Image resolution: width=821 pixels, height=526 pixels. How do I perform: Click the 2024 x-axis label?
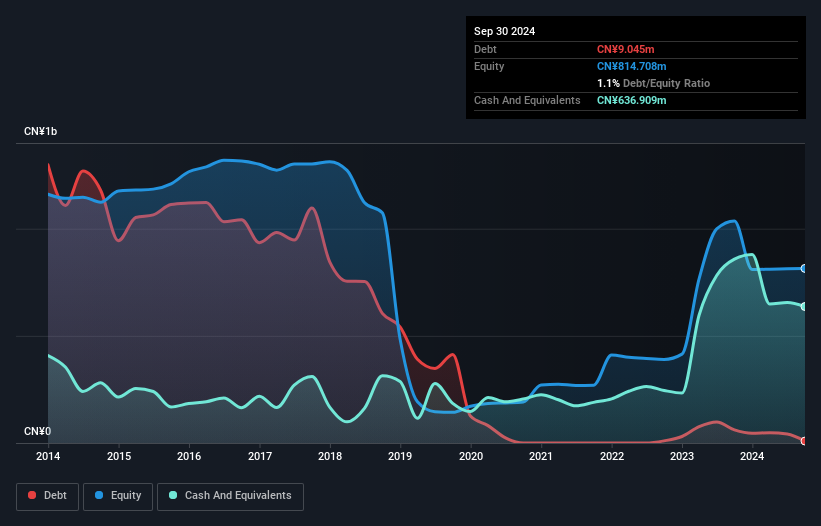752,456
